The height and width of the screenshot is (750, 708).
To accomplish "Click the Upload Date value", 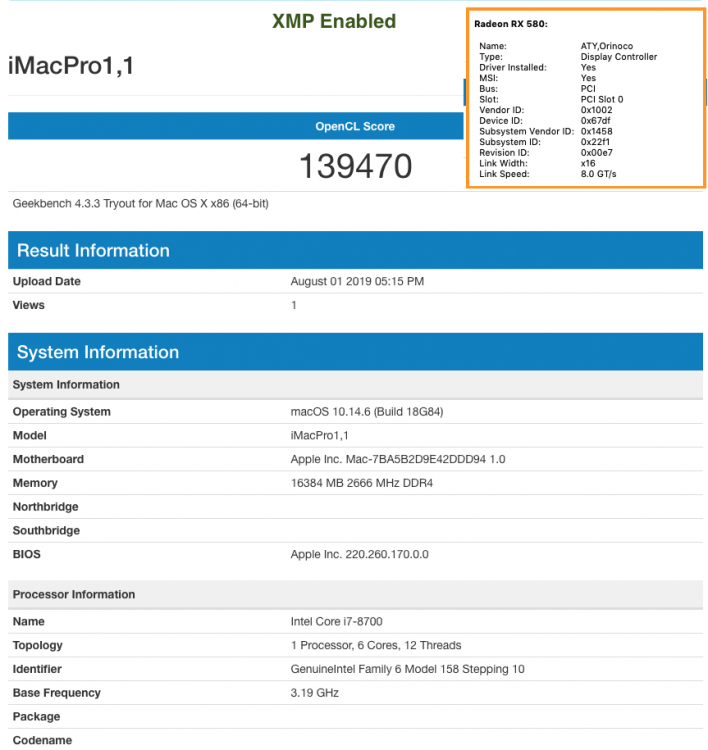I will 357,281.
